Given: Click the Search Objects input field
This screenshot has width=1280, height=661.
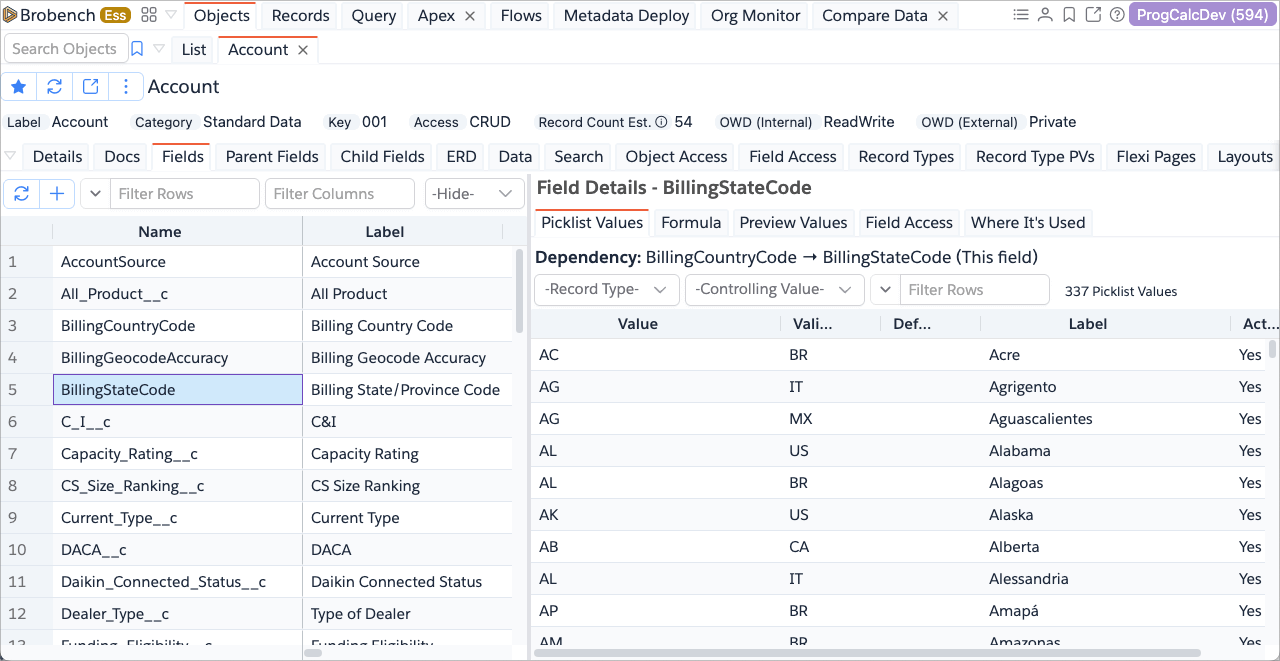Looking at the screenshot, I should click(x=64, y=49).
